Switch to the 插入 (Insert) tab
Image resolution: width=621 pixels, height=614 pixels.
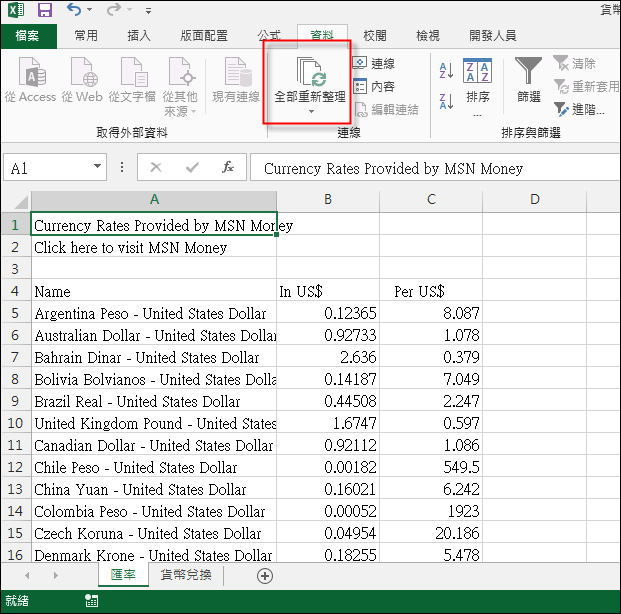pos(139,36)
